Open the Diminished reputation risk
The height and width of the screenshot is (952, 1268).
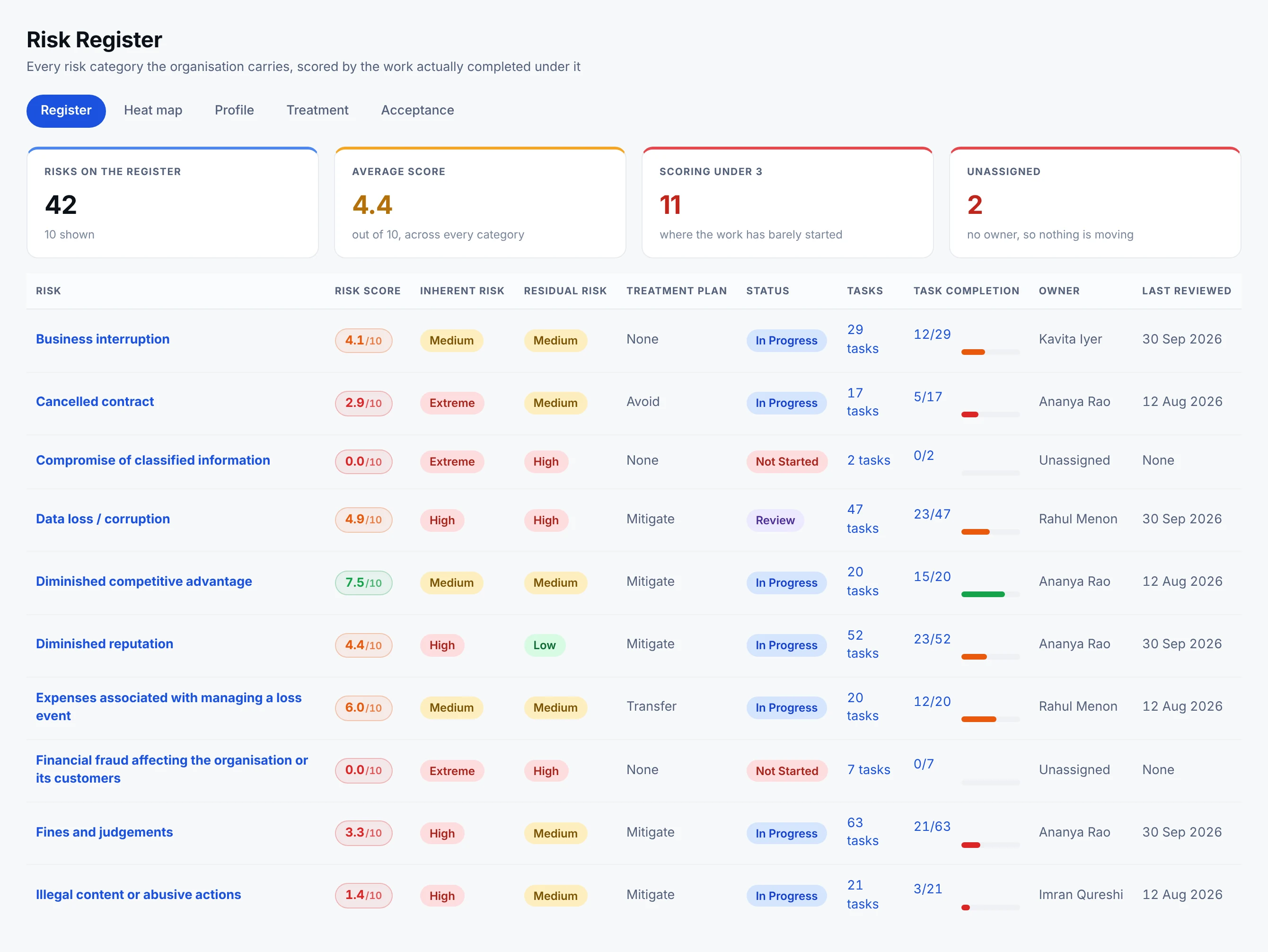105,643
